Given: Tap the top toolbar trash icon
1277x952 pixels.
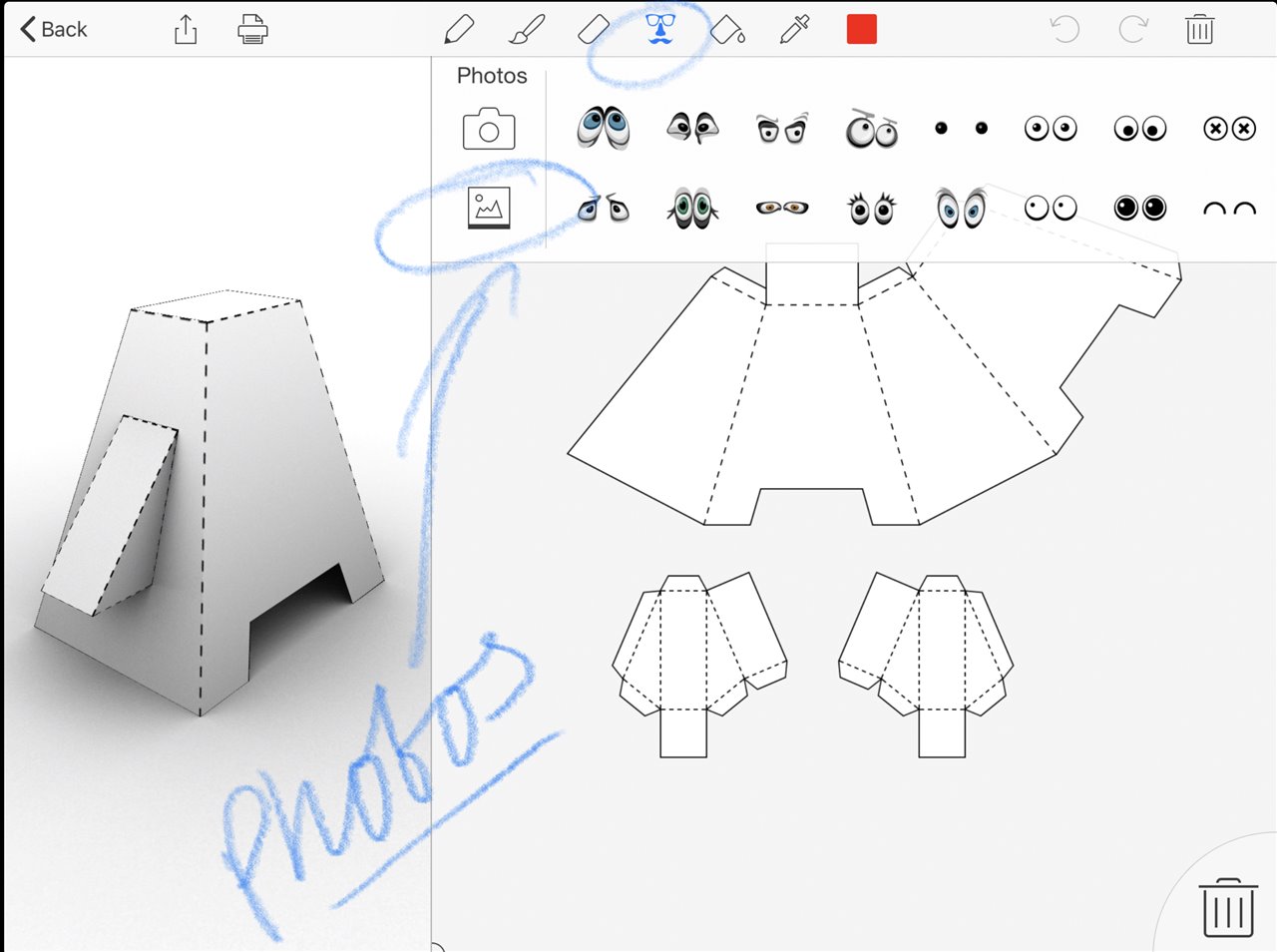Looking at the screenshot, I should 1199,30.
